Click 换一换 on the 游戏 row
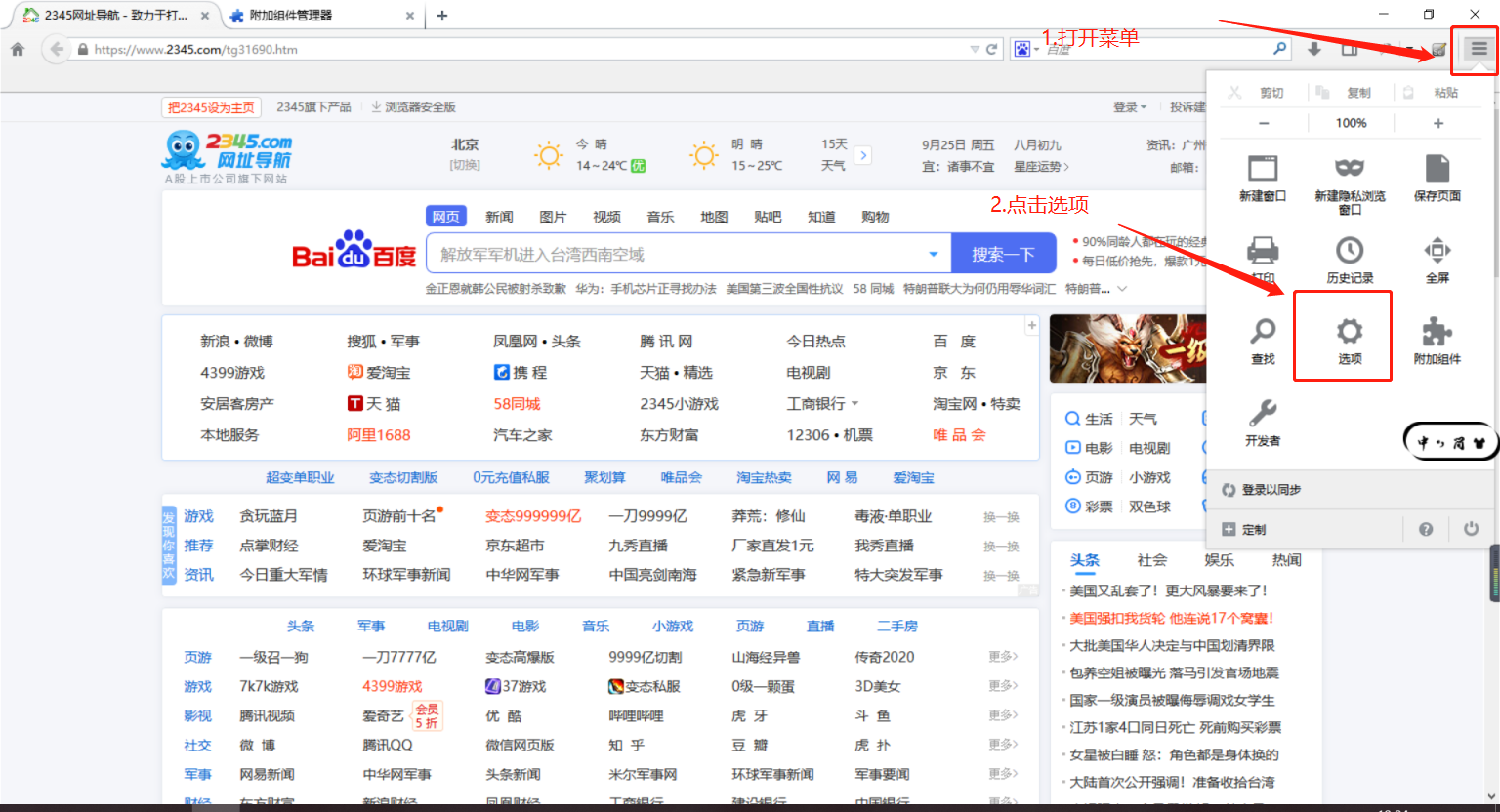Viewport: 1500px width, 812px height. click(1001, 517)
